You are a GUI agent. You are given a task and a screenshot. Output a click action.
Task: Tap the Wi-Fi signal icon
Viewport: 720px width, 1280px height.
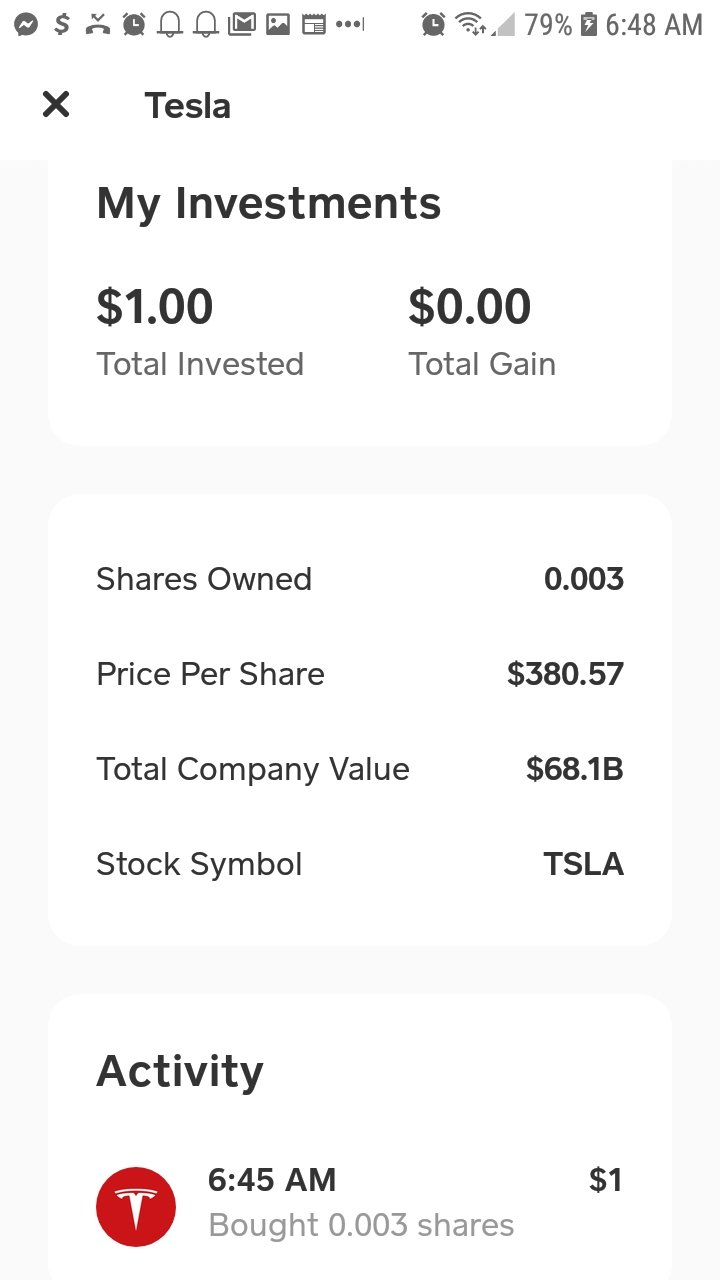coord(471,25)
